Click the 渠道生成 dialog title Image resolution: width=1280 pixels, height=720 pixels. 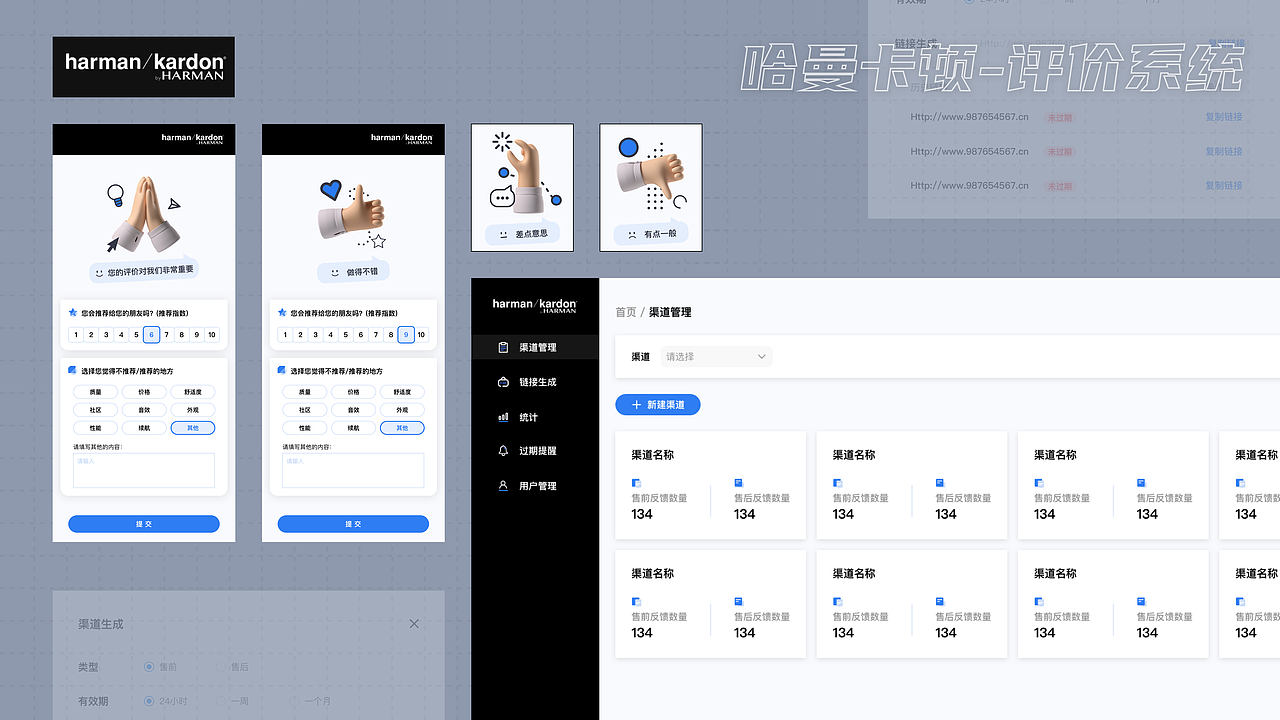click(x=101, y=624)
